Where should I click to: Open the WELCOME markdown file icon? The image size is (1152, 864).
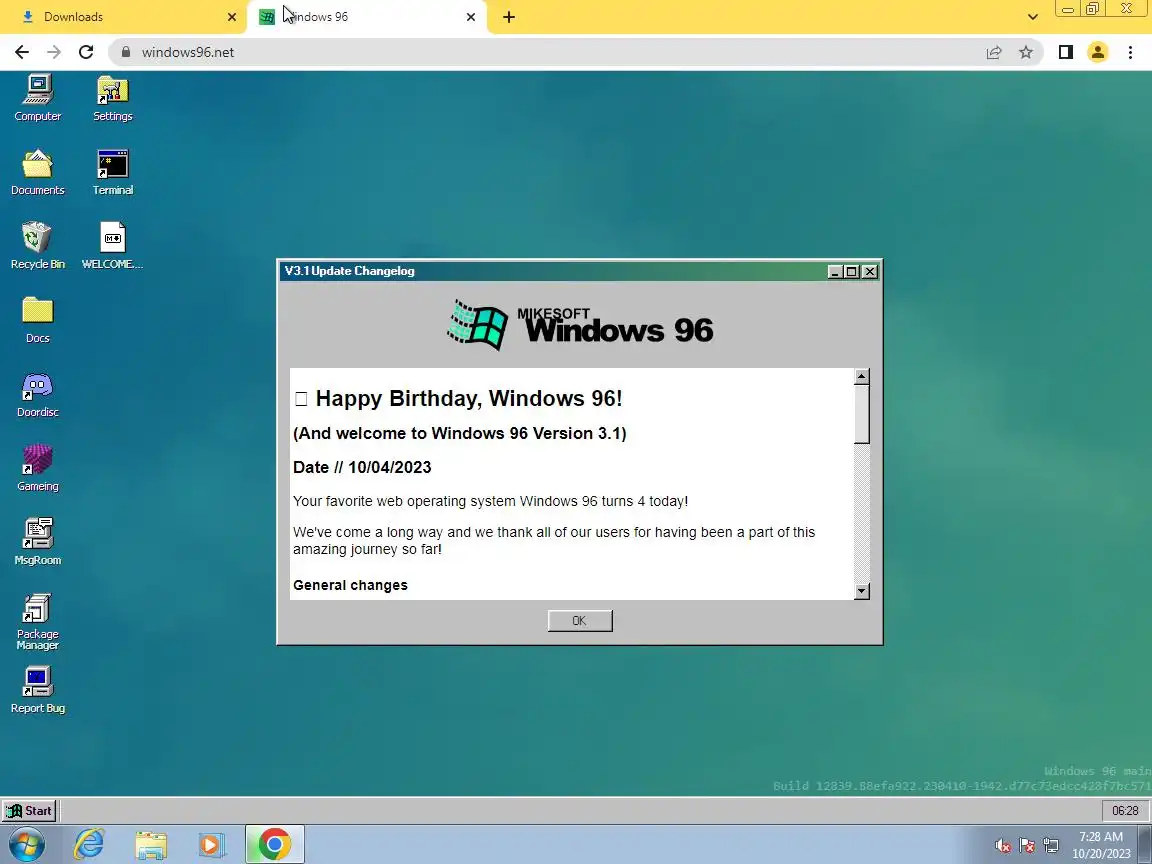(112, 246)
